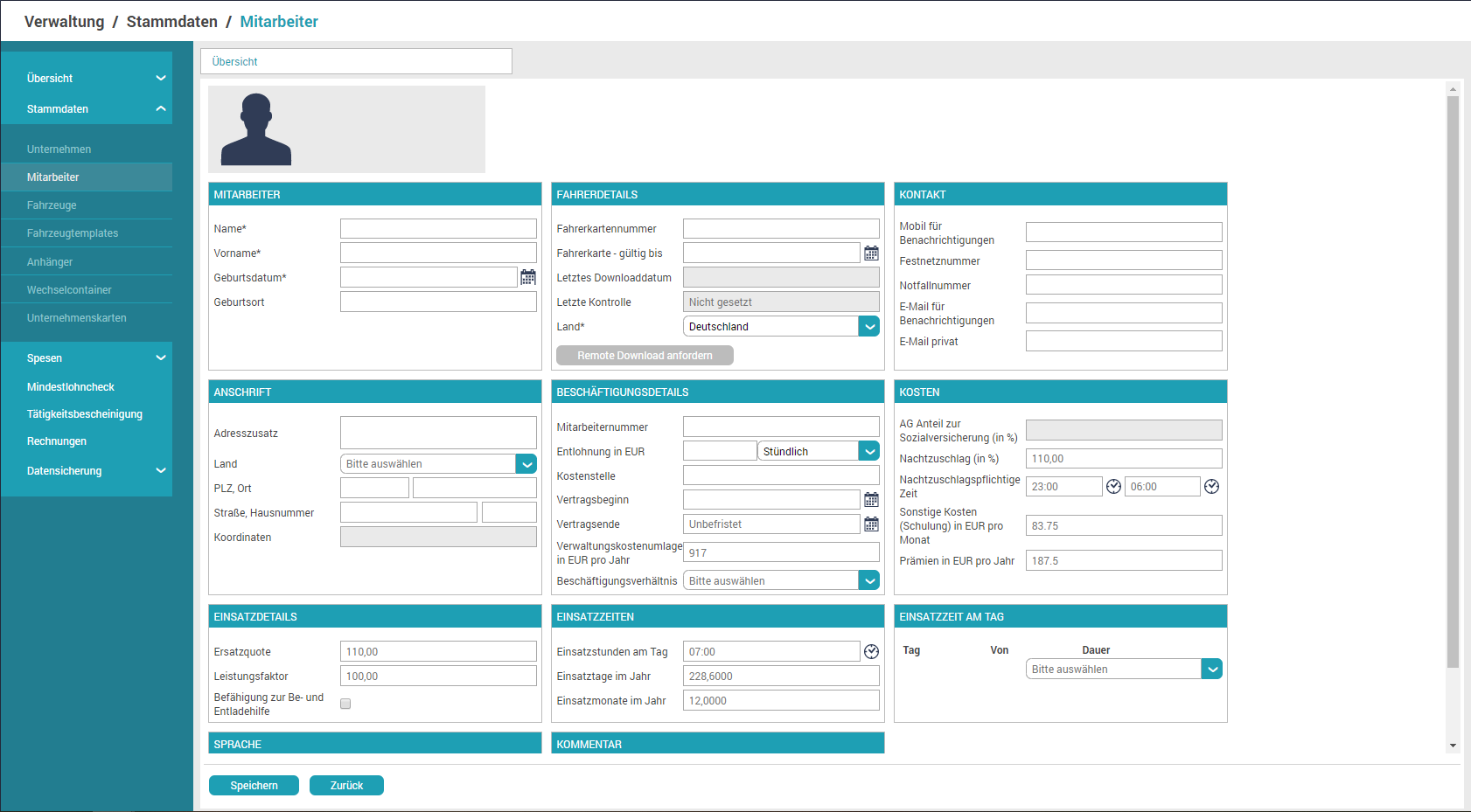This screenshot has height=812, width=1471.
Task: Open the Stündlich pay interval dropdown
Action: pyautogui.click(x=819, y=451)
